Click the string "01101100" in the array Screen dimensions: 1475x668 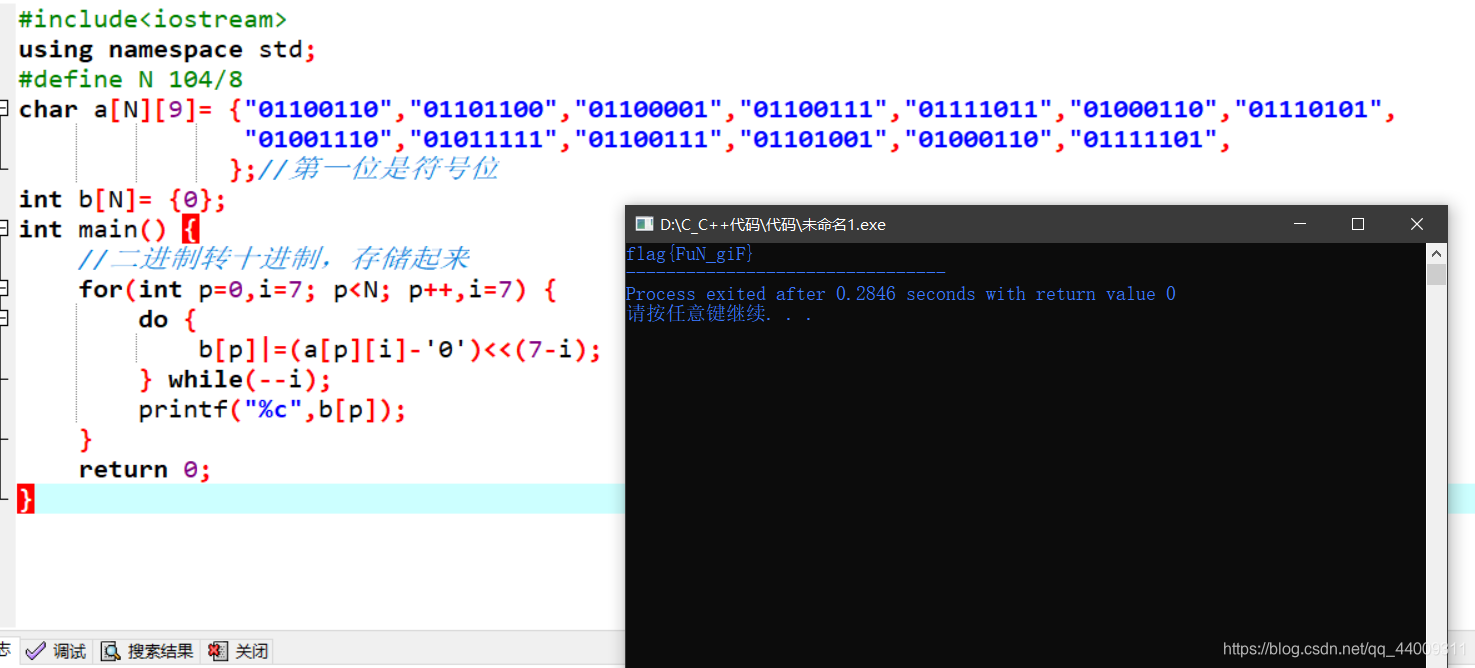pyautogui.click(x=483, y=109)
